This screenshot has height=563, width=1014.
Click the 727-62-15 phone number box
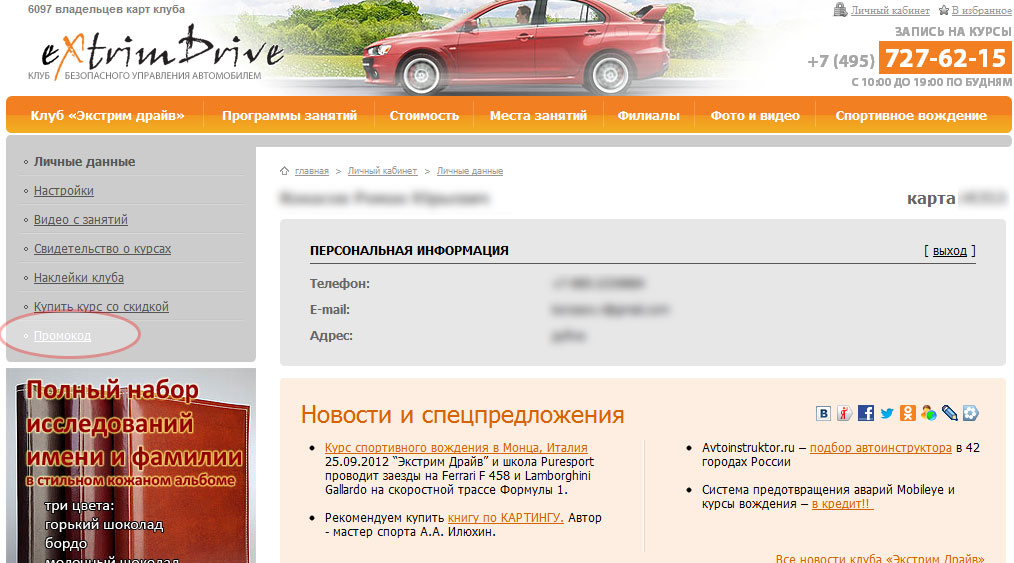pos(945,58)
